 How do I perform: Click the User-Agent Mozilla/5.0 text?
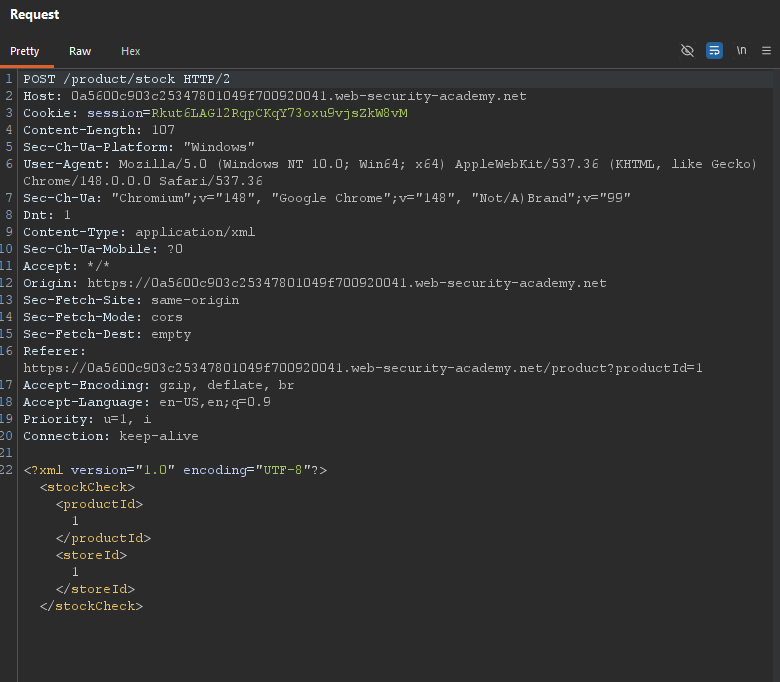pos(163,164)
